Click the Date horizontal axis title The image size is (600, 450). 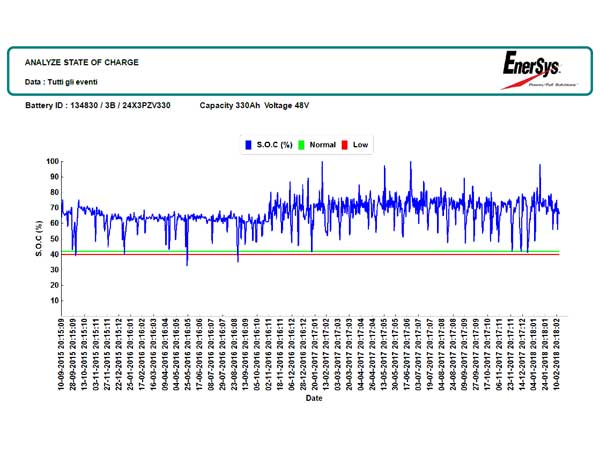click(x=315, y=397)
